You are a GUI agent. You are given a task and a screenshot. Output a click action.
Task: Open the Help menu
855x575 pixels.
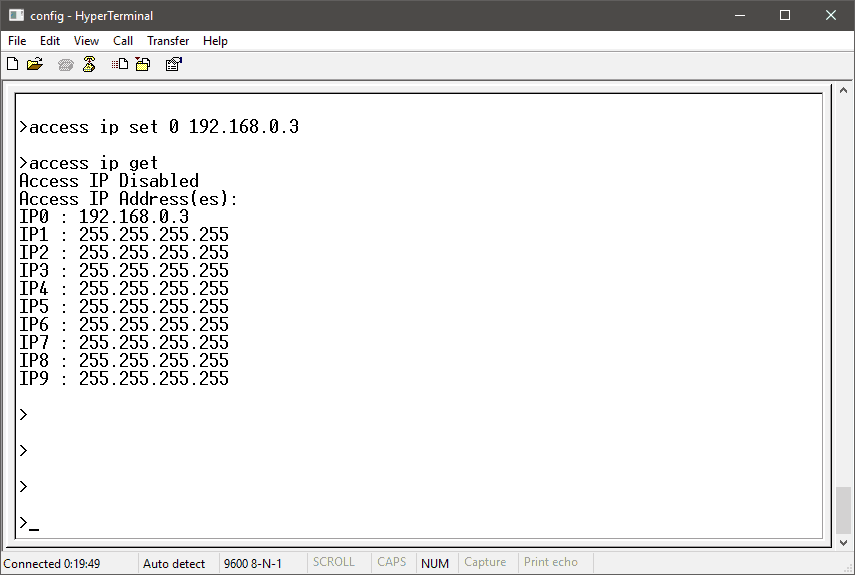tap(215, 41)
